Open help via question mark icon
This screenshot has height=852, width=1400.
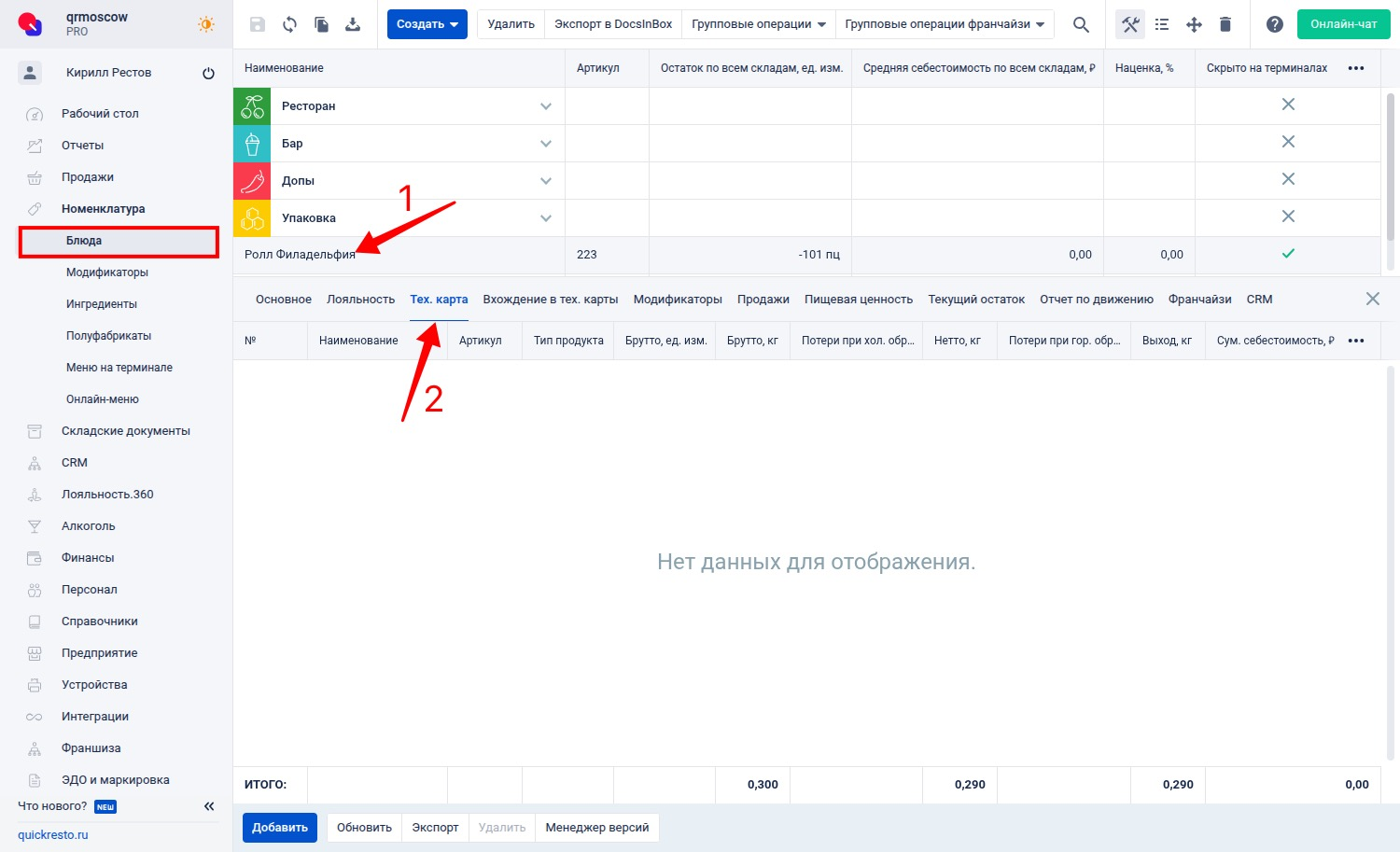pyautogui.click(x=1274, y=24)
